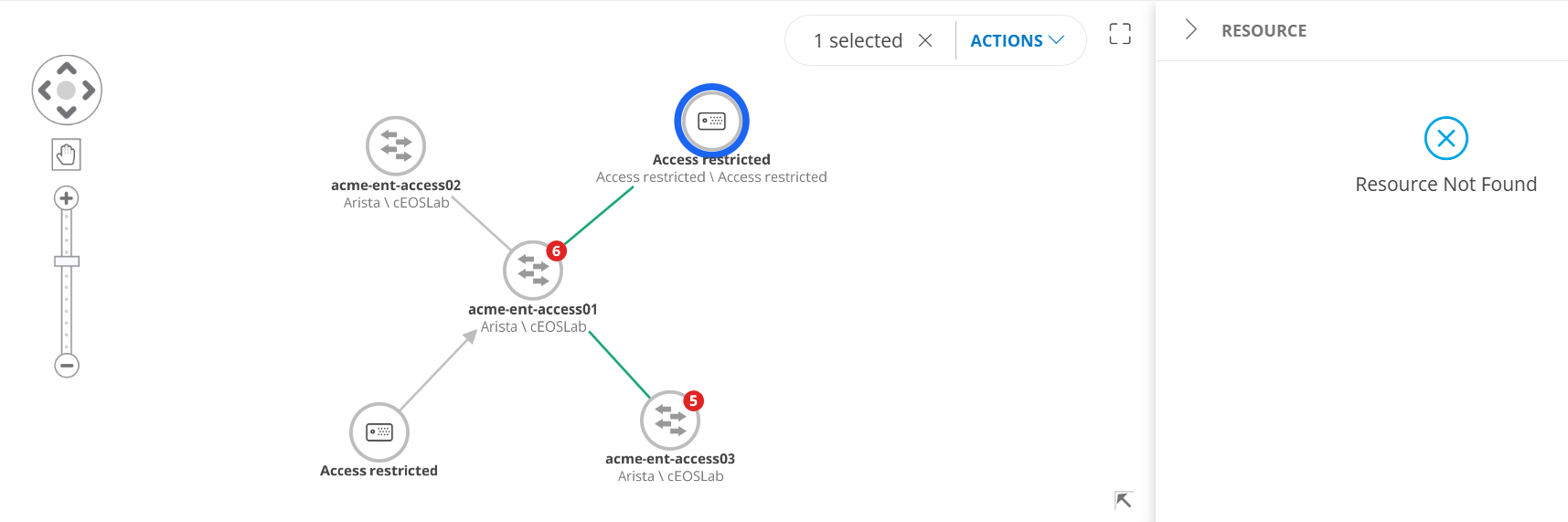
Task: Open the ACTIONS dropdown
Action: [x=1017, y=40]
